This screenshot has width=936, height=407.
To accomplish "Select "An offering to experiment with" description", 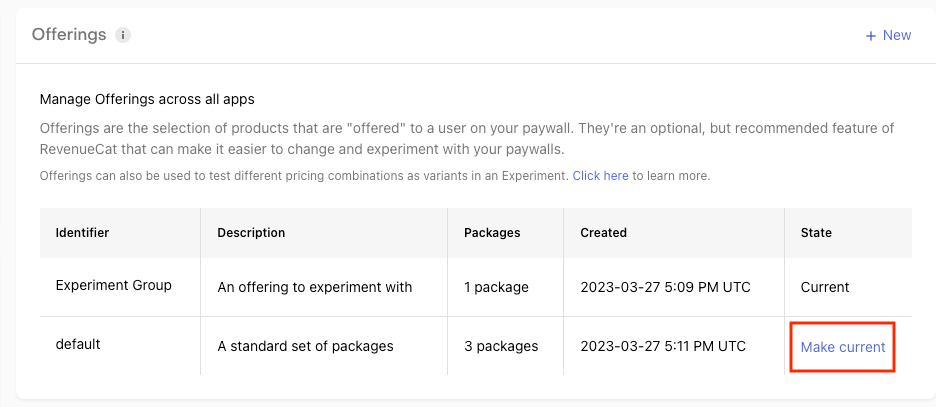I will click(x=314, y=287).
